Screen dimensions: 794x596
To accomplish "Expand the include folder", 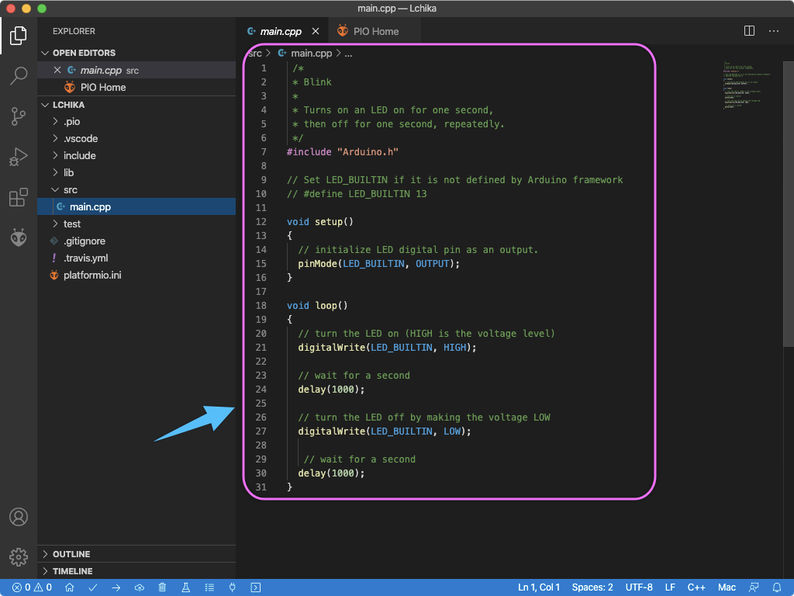I will pyautogui.click(x=79, y=156).
